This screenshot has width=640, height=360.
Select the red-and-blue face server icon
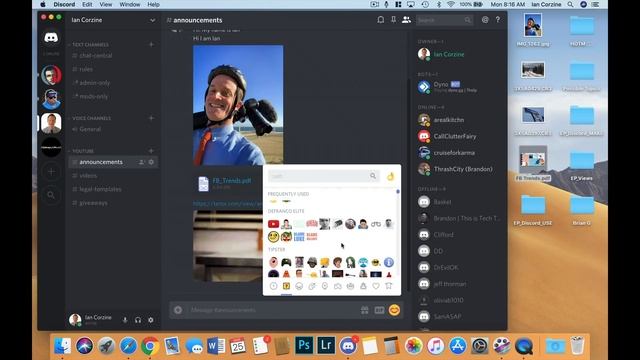(x=51, y=75)
